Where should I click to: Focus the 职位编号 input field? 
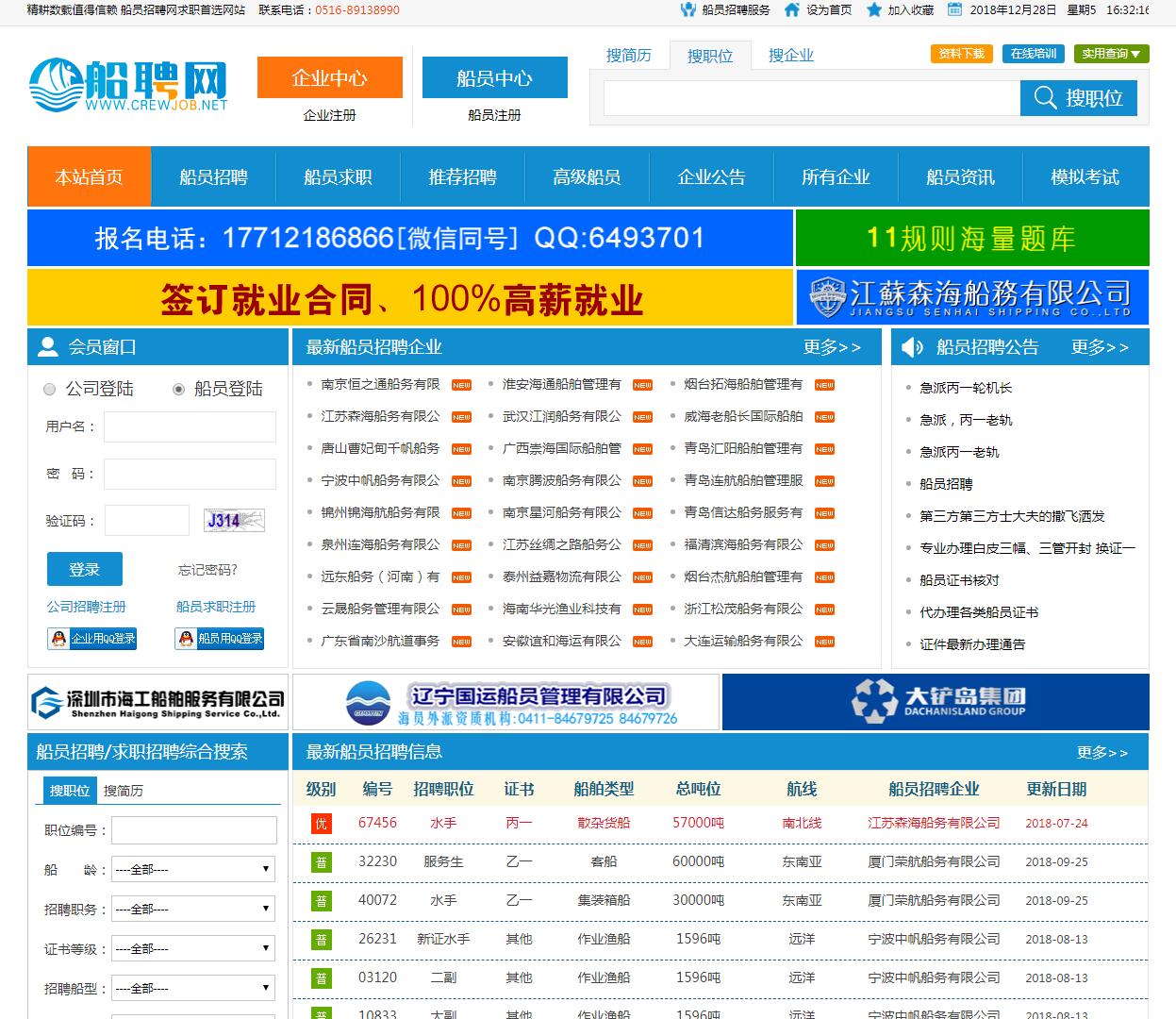(194, 830)
